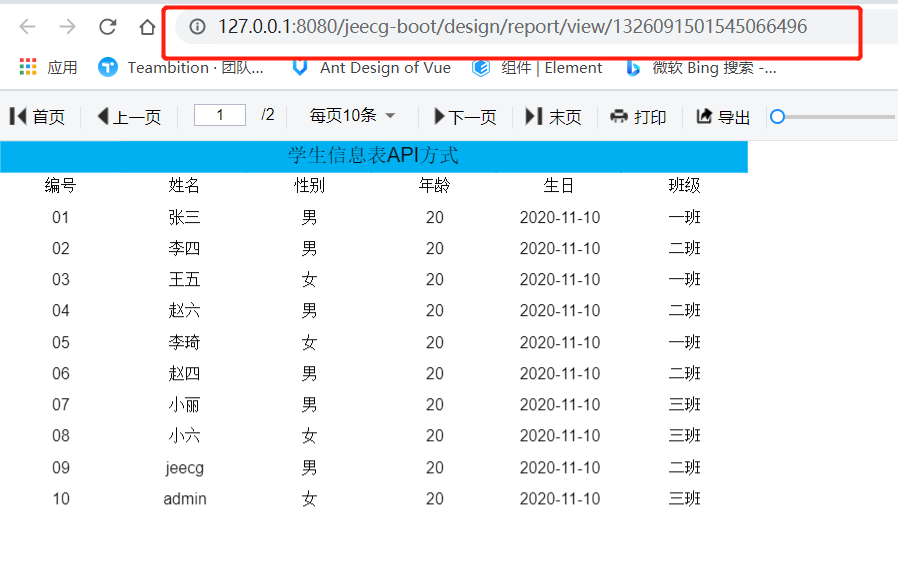The image size is (898, 576).
Task: Select the name cell 李四
Action: point(184,248)
